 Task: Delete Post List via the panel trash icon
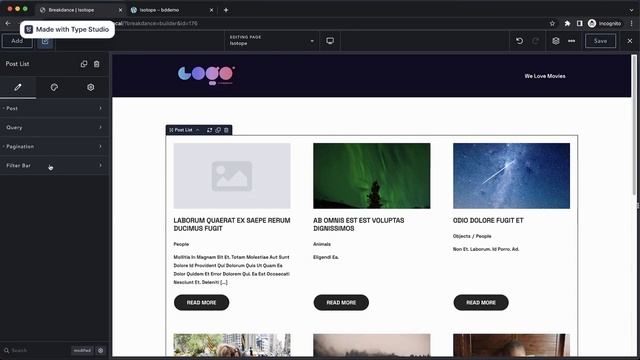pos(96,64)
